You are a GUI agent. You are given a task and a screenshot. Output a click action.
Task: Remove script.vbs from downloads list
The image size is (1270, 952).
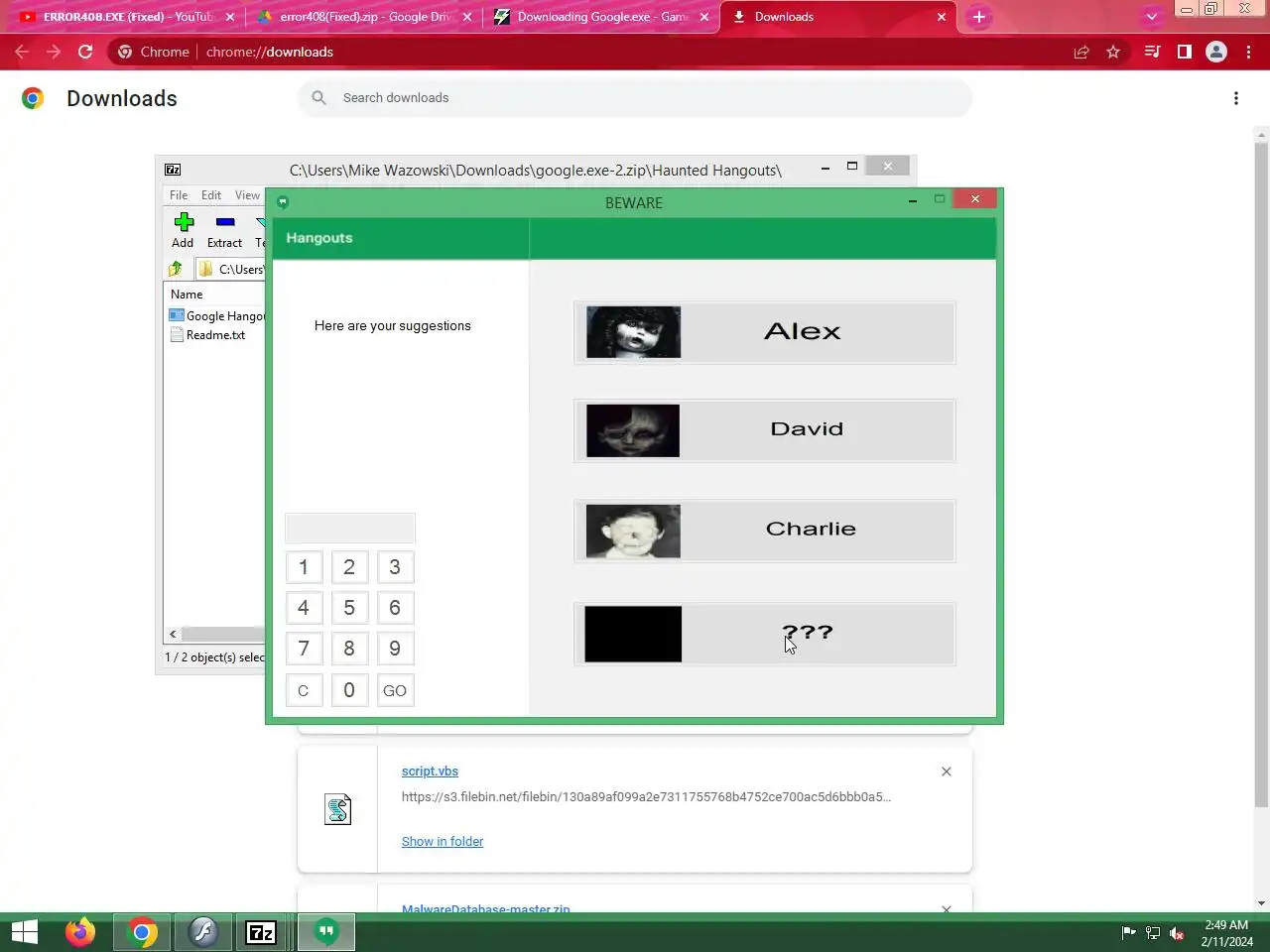click(x=947, y=772)
